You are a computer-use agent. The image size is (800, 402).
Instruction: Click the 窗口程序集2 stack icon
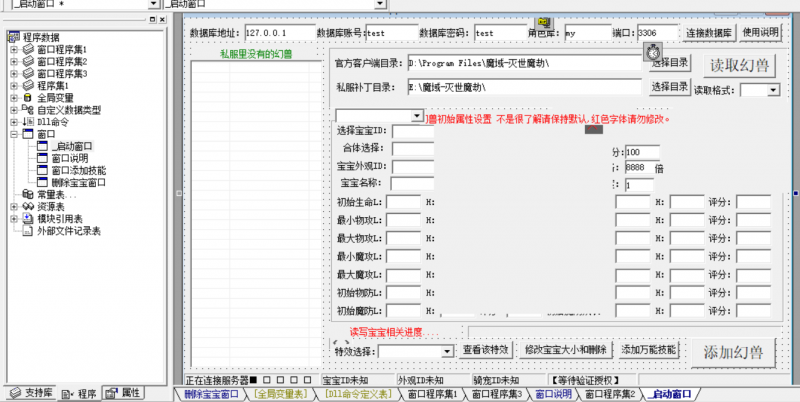tap(29, 61)
